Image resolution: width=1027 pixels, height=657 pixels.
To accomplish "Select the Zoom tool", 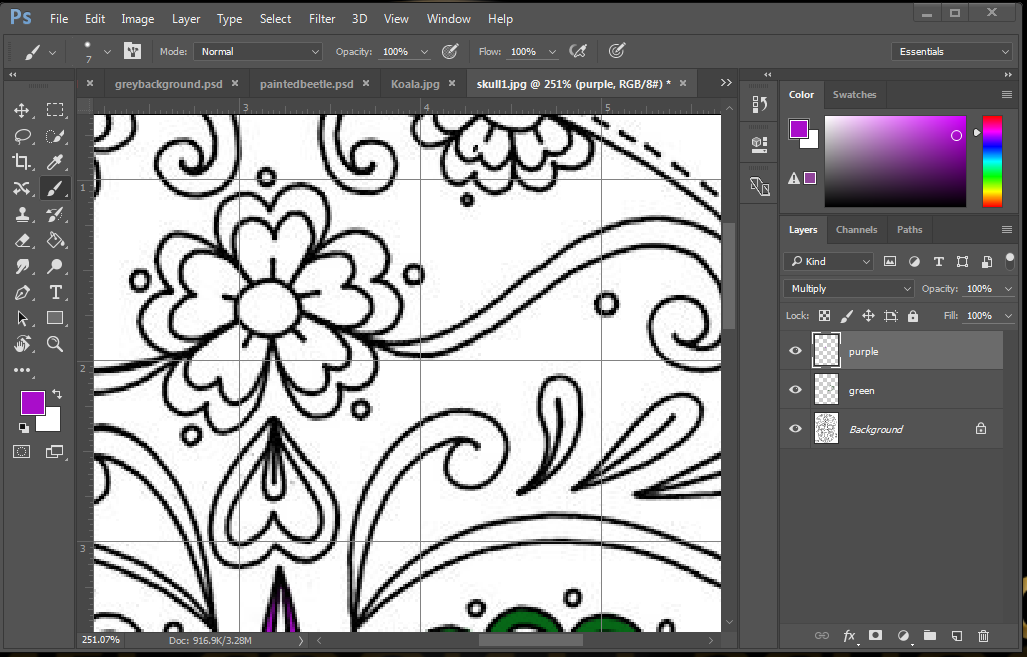I will [55, 344].
